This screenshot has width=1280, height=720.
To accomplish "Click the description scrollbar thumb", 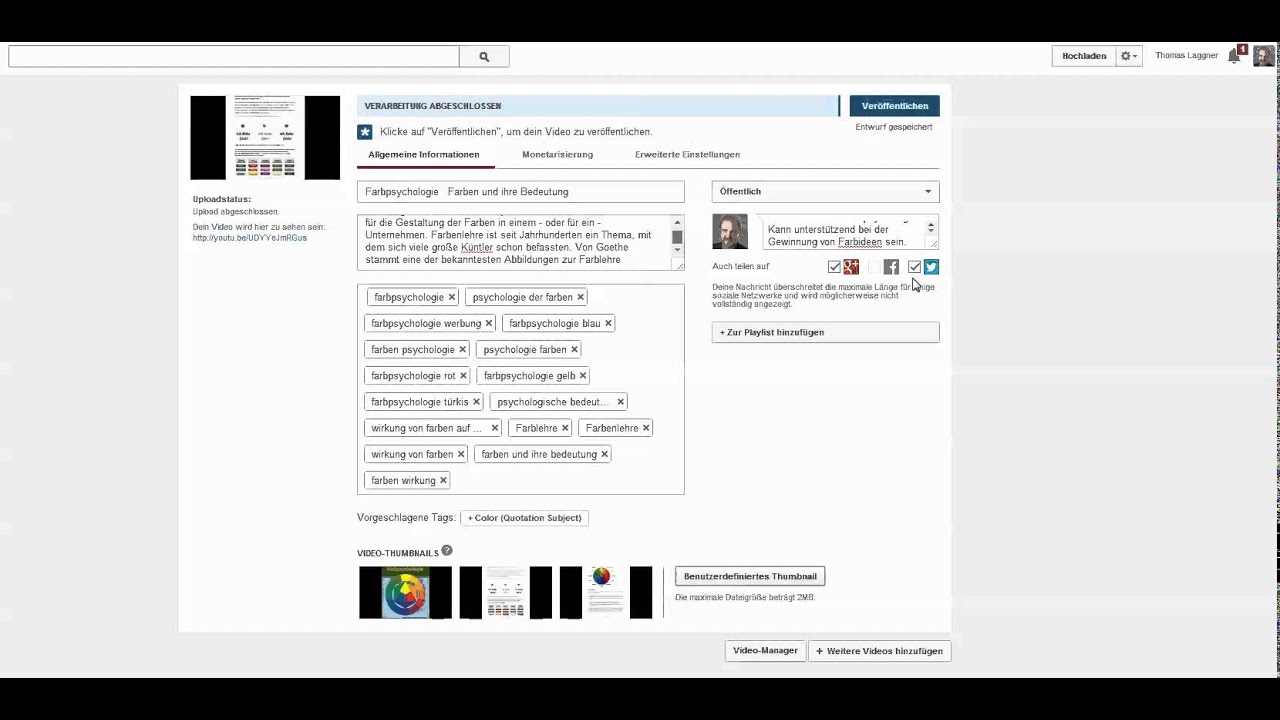I will (677, 238).
